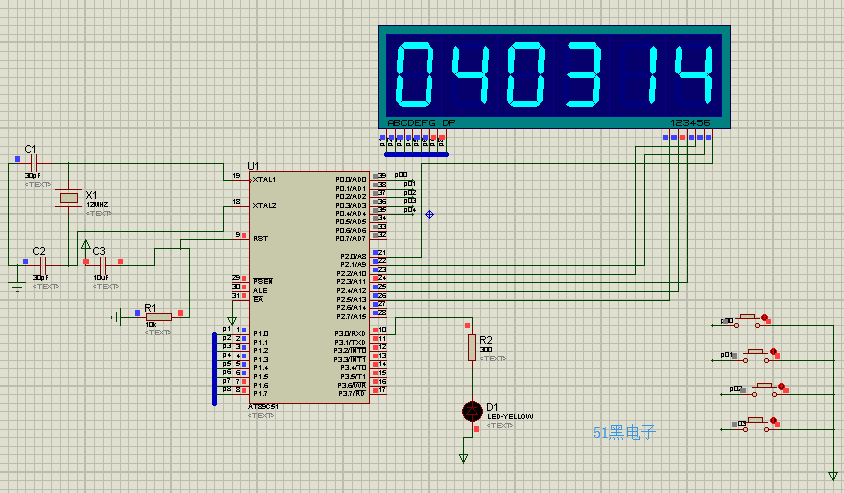
Task: Click the P3.0/RXD pin name
Action: click(x=350, y=334)
